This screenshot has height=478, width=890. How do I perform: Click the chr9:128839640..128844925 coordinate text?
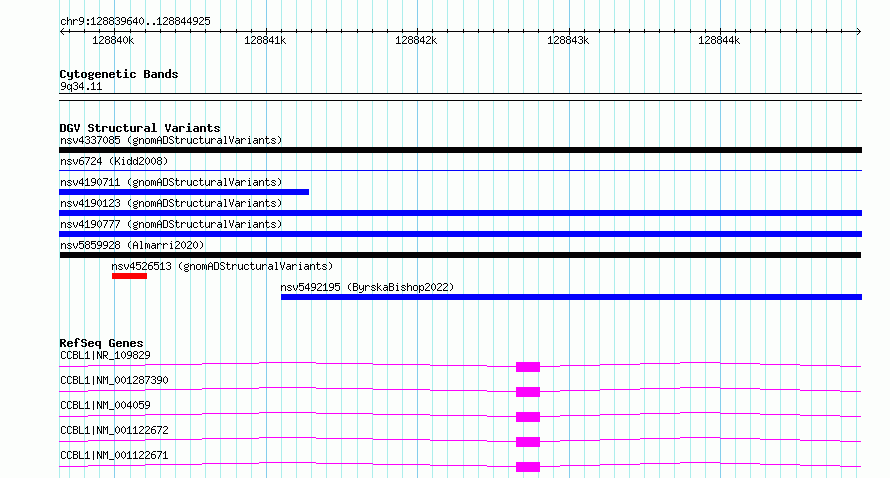click(135, 21)
